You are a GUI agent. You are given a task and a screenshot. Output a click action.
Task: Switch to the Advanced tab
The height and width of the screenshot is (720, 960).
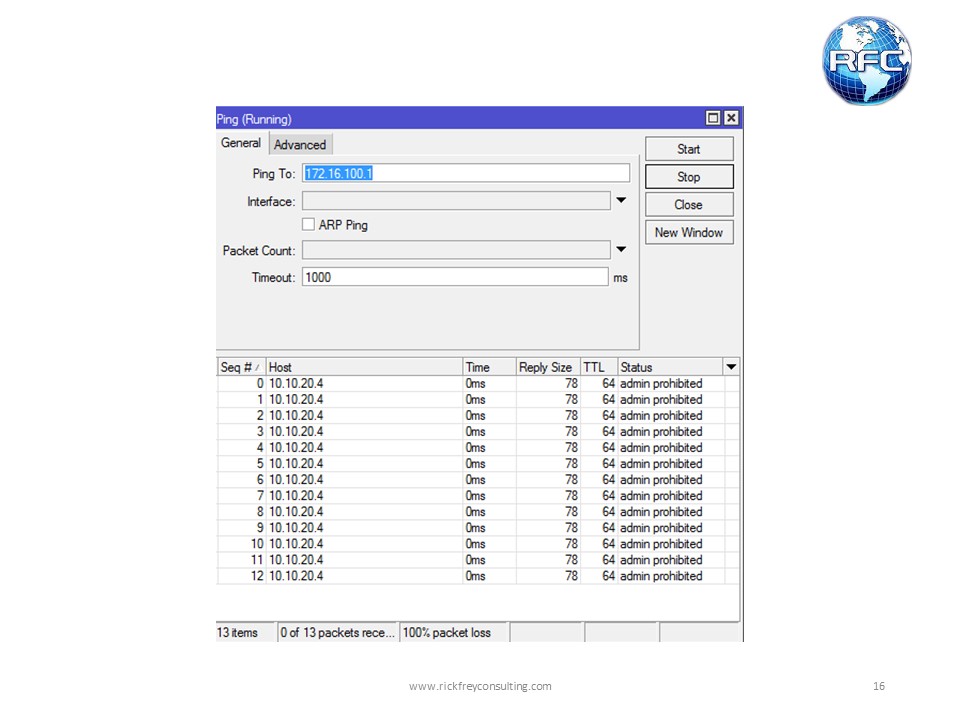pos(300,145)
